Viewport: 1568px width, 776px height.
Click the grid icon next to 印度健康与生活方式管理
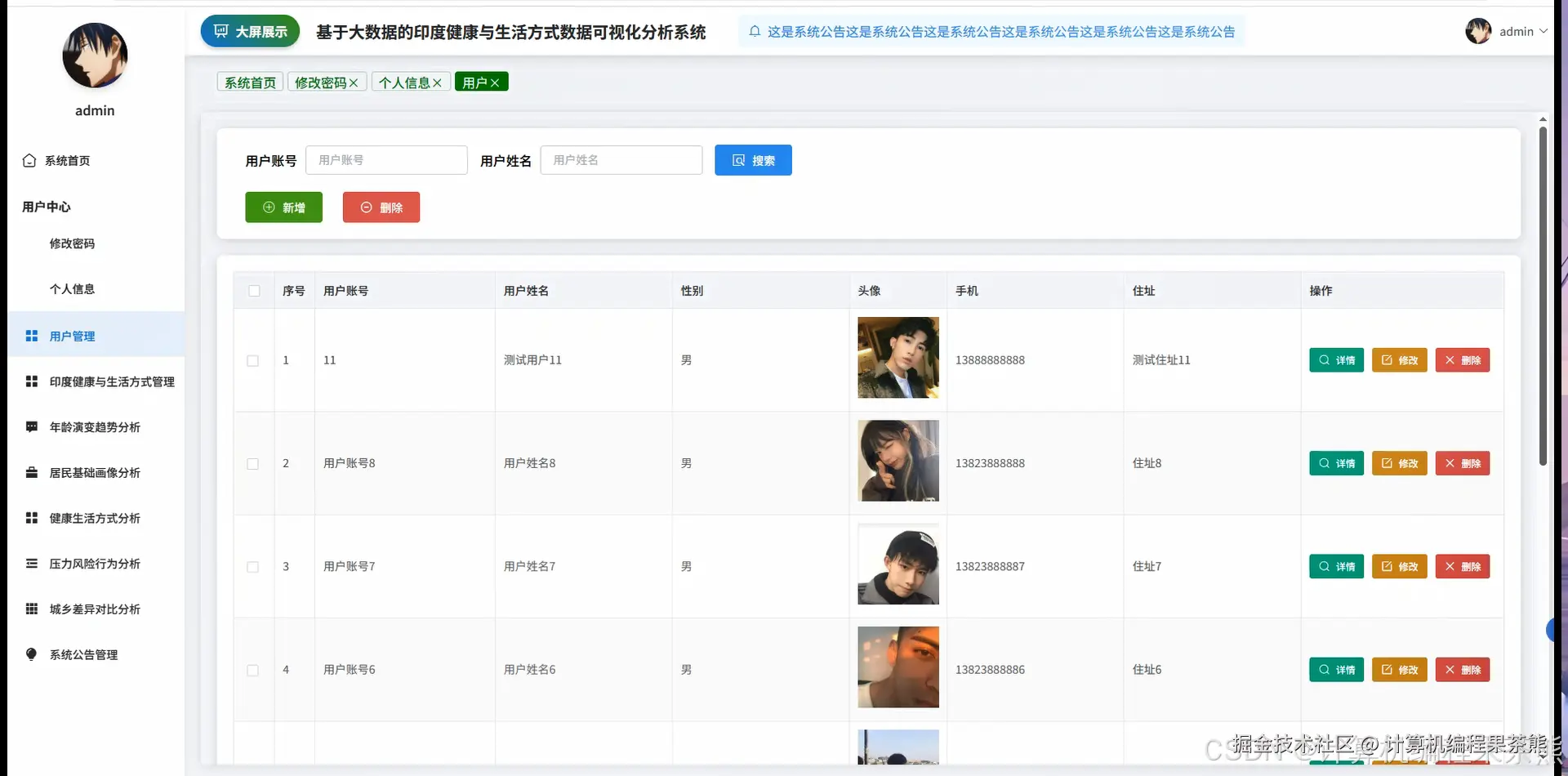tap(32, 381)
